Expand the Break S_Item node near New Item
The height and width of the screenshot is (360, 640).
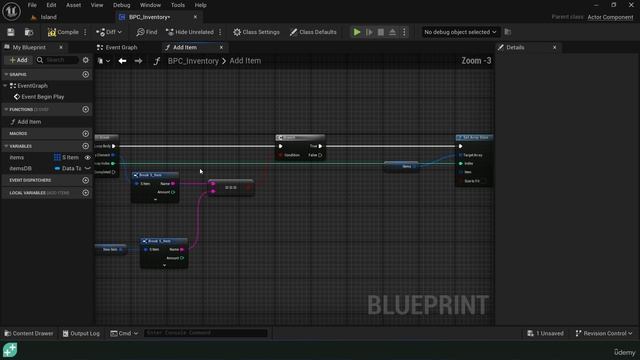(164, 265)
